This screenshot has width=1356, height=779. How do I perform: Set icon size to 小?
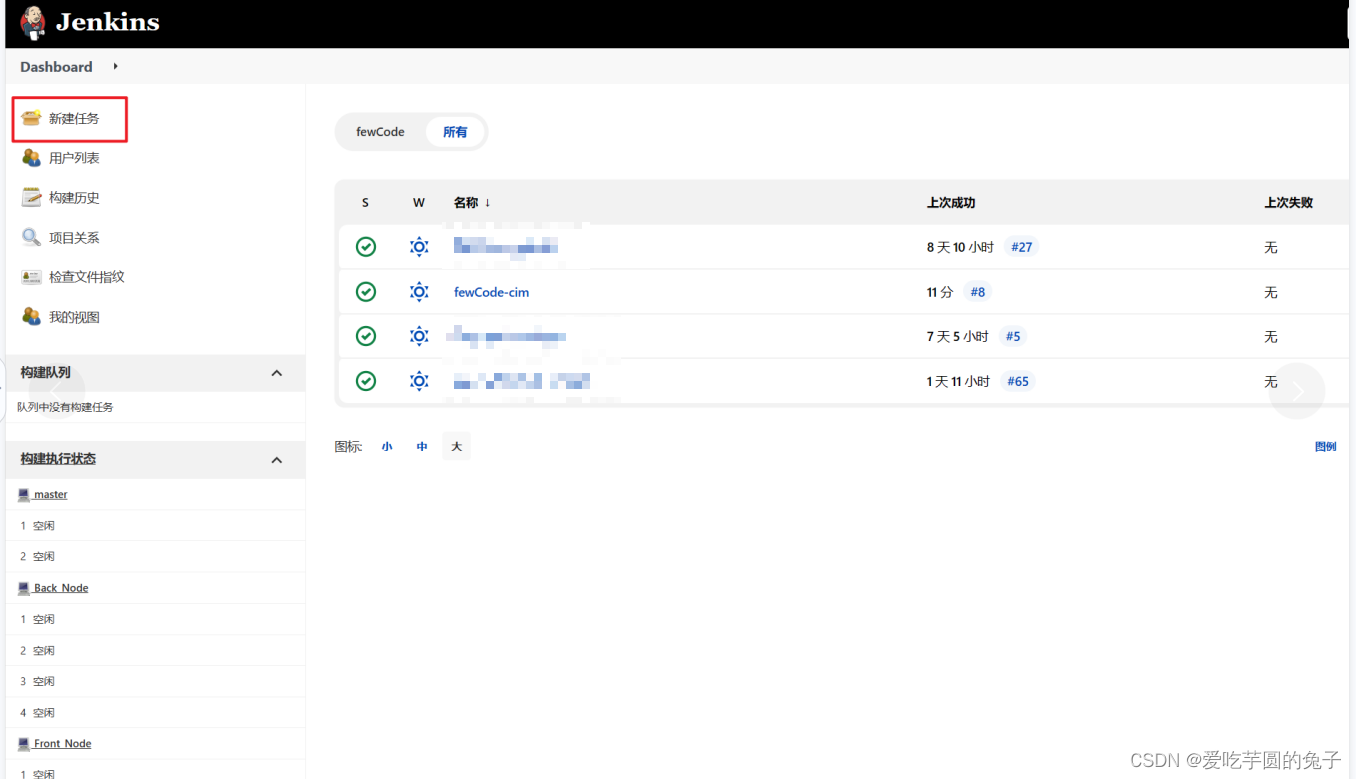[387, 447]
